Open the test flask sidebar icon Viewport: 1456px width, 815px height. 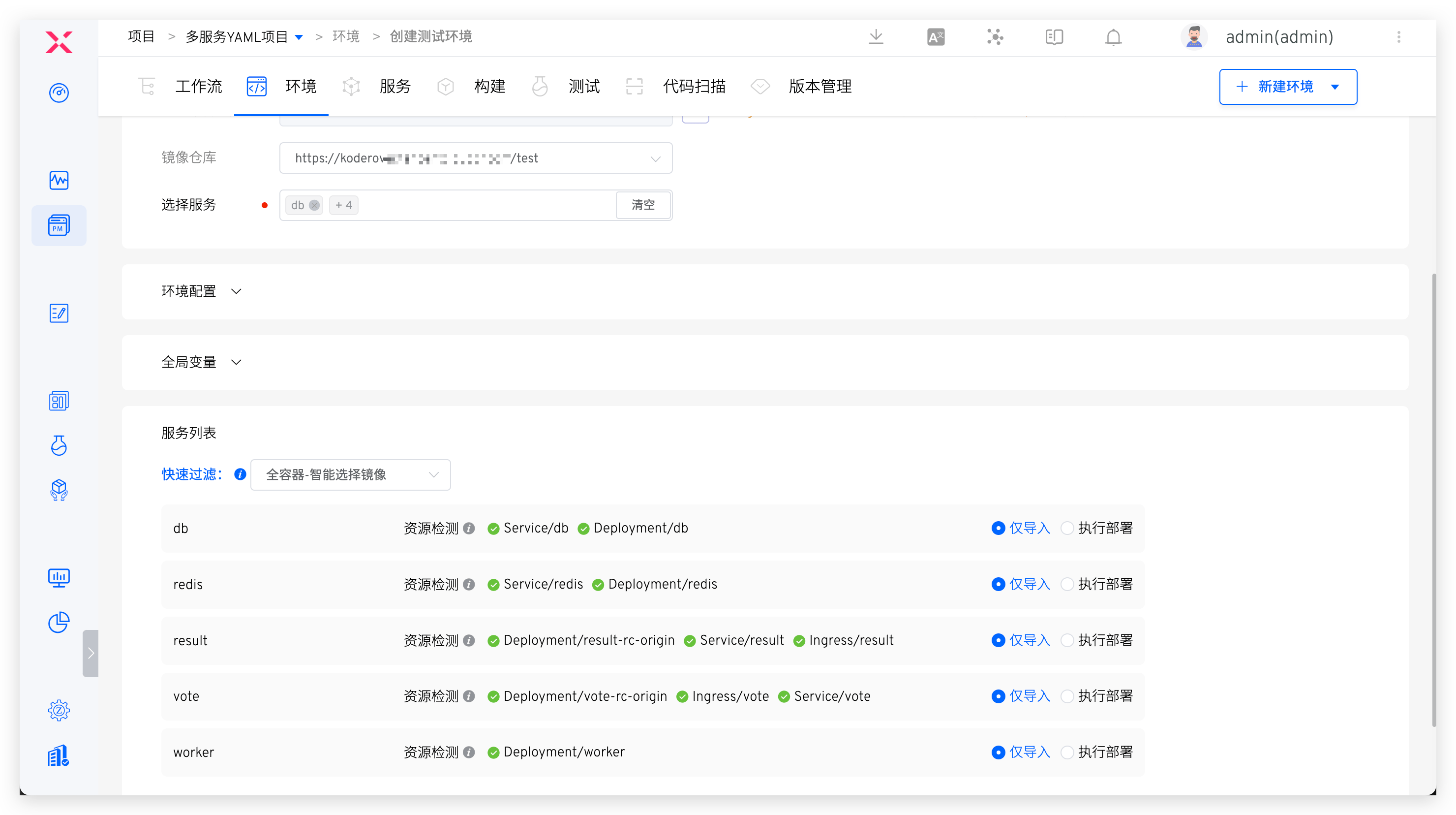coord(59,445)
